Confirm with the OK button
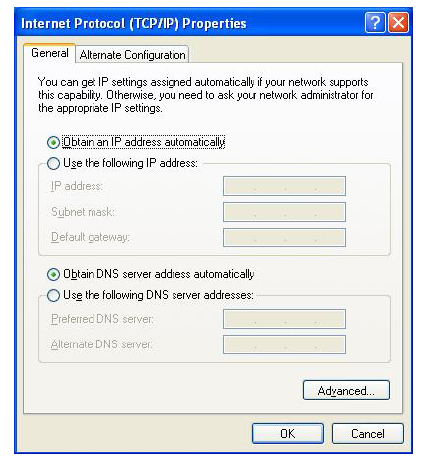The image size is (427, 461). click(x=288, y=434)
